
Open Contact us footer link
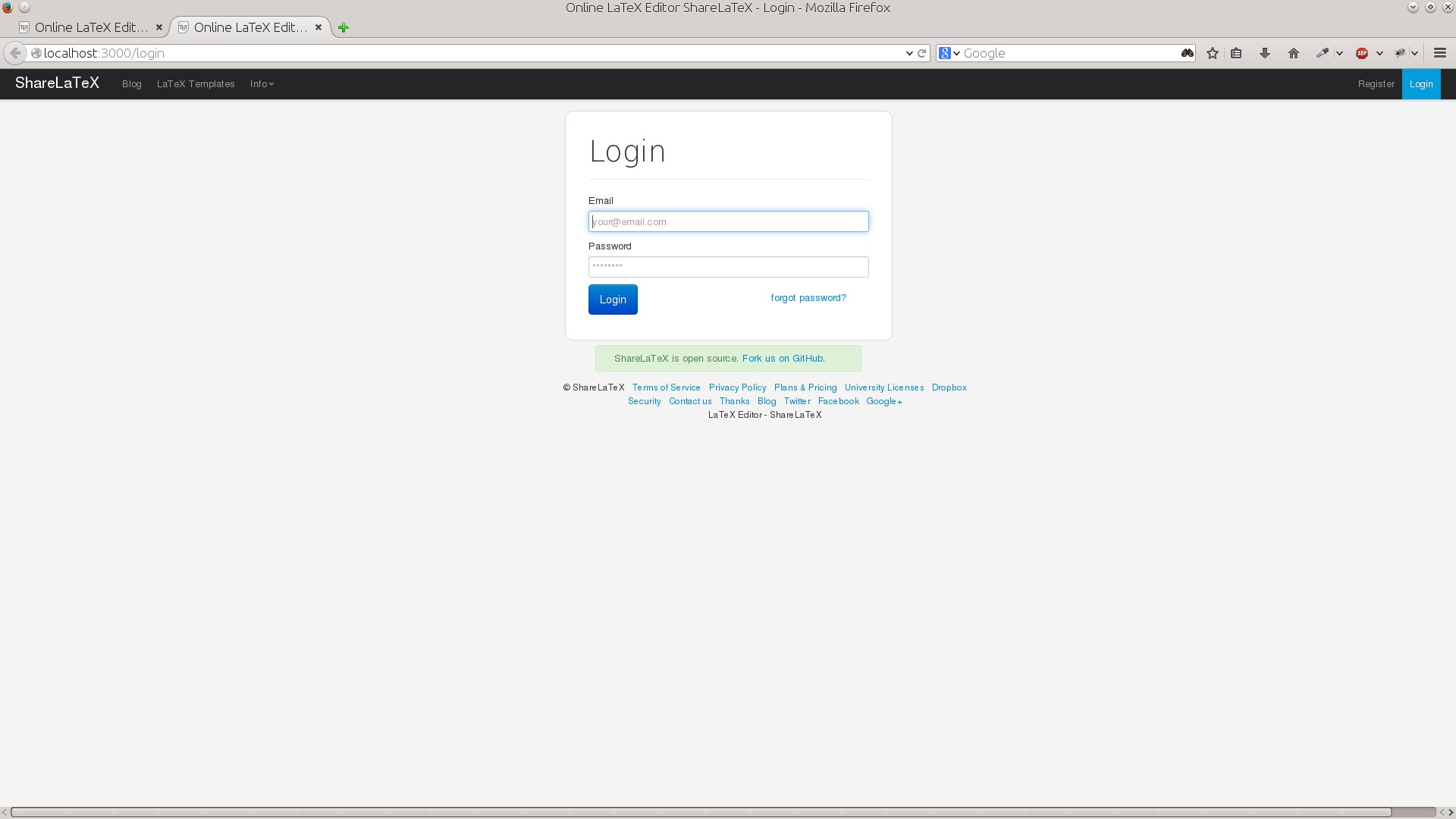click(x=690, y=401)
